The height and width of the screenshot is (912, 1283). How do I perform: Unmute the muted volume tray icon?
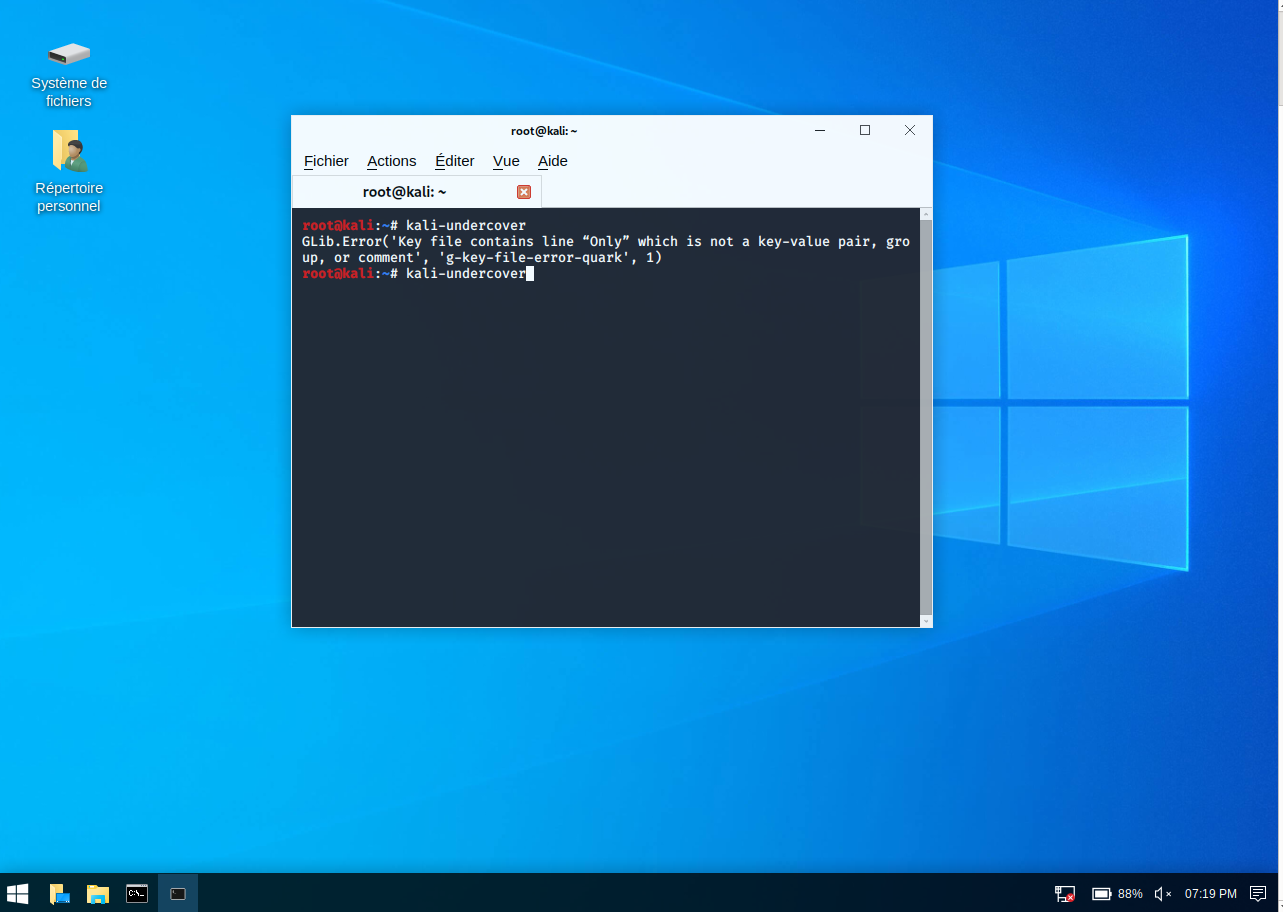tap(1162, 893)
